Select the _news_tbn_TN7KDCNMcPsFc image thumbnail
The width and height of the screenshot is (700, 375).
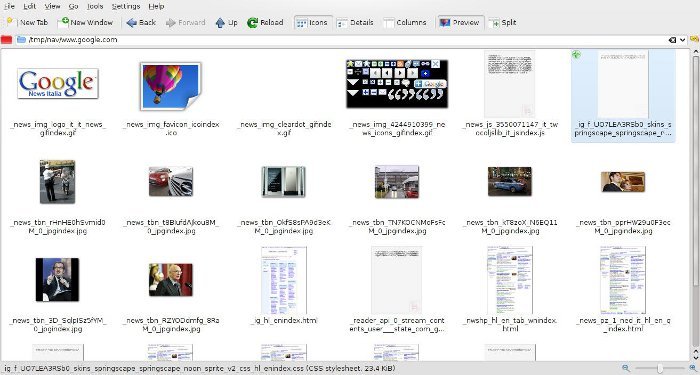(397, 182)
